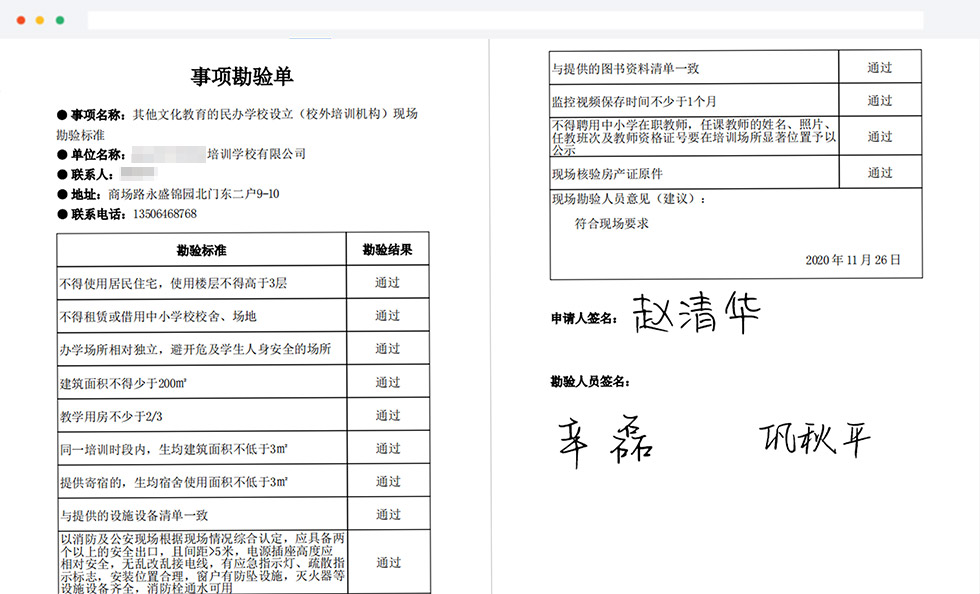Click 通过 in the 生均建筑面积 row
The height and width of the screenshot is (594, 980).
coord(388,448)
